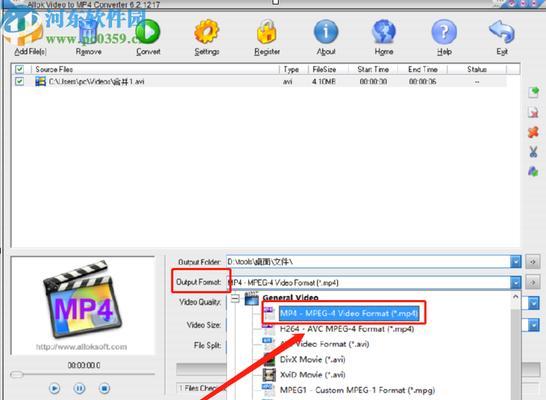Viewport: 546px width, 400px height.
Task: Click the Start Time column header
Action: tap(373, 69)
